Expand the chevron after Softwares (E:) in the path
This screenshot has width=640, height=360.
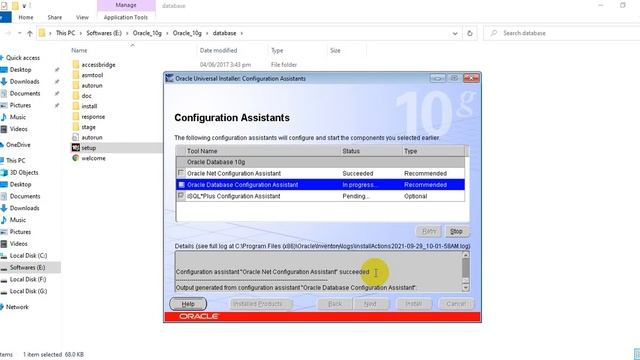tap(127, 33)
